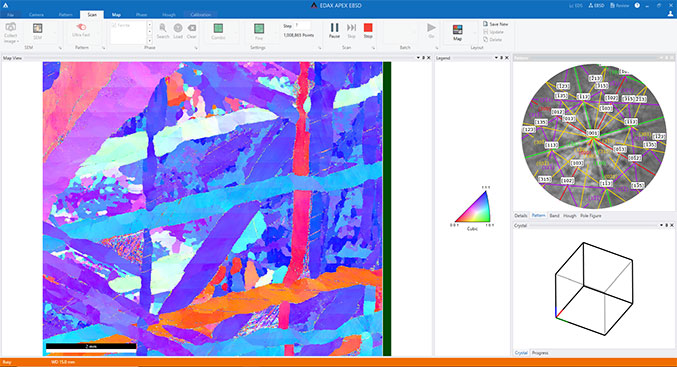
Task: Pin the Legend panel
Action: click(x=501, y=58)
